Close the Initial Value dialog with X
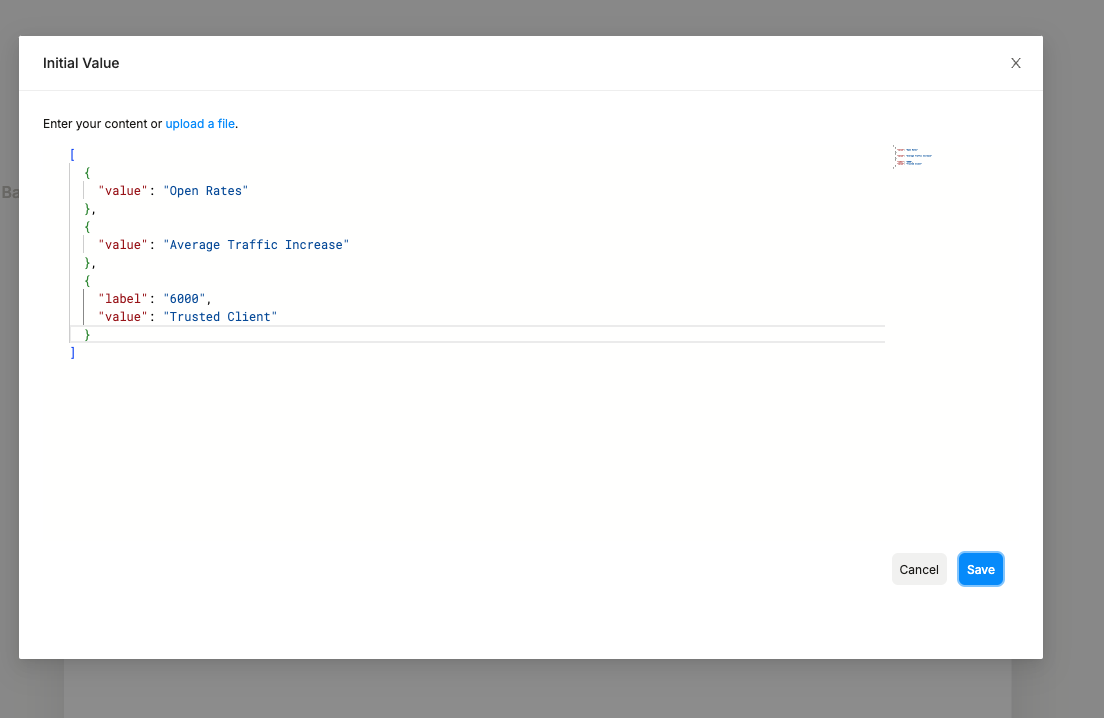1104x718 pixels. click(x=1015, y=63)
